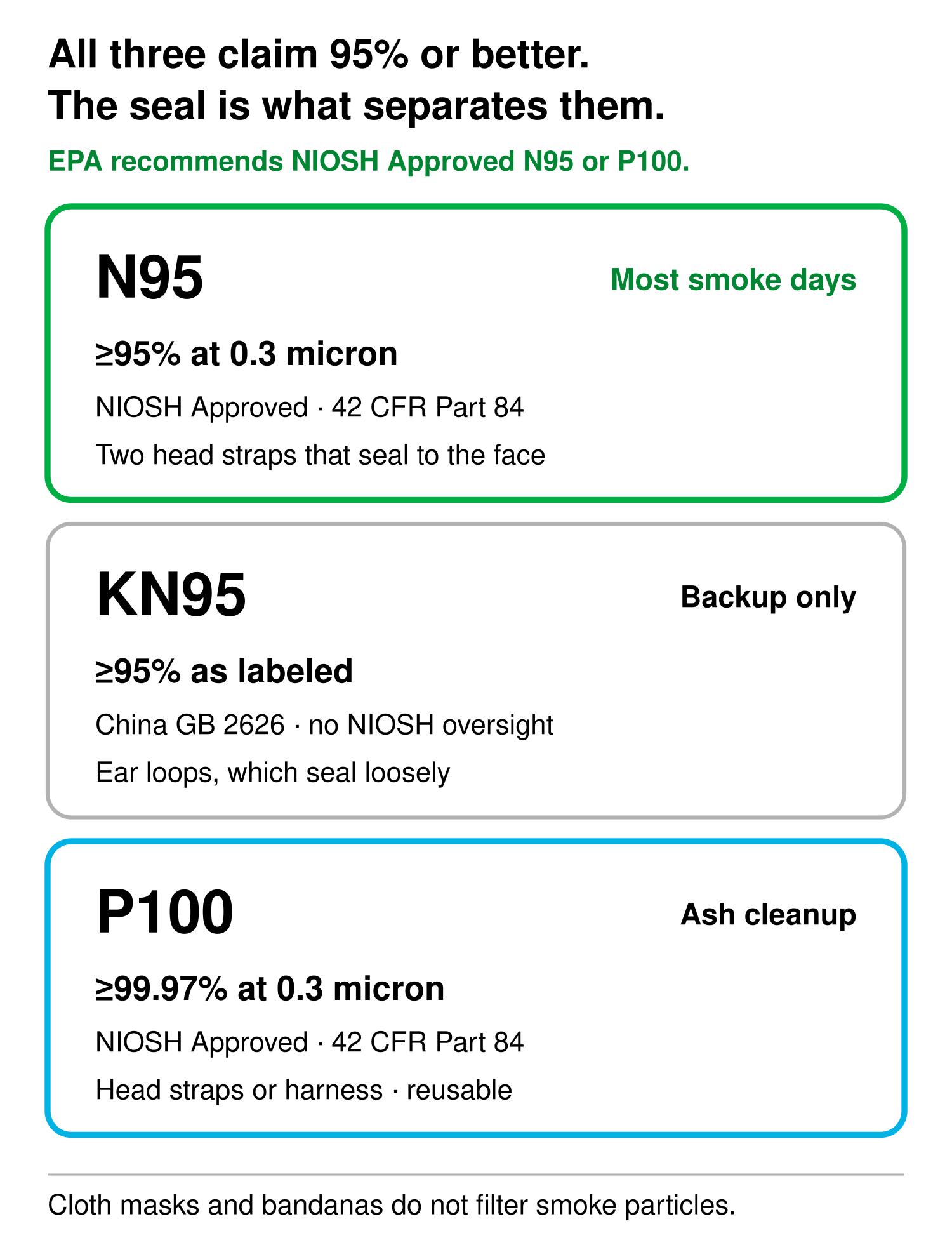Click 'Two head straps that seal to the face'
Image resolution: width=952 pixels, height=1238 pixels.
point(321,455)
